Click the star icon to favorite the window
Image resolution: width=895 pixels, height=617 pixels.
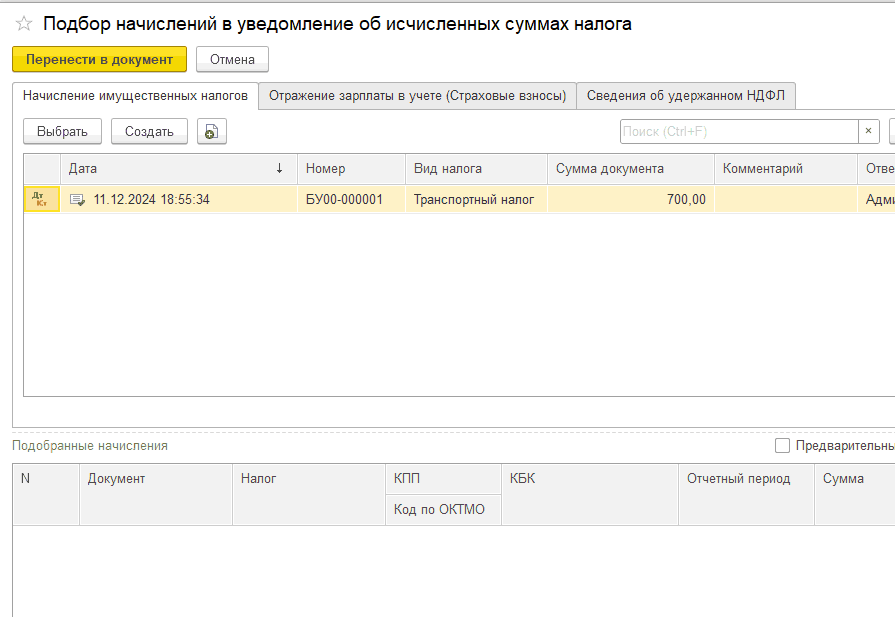click(x=22, y=23)
